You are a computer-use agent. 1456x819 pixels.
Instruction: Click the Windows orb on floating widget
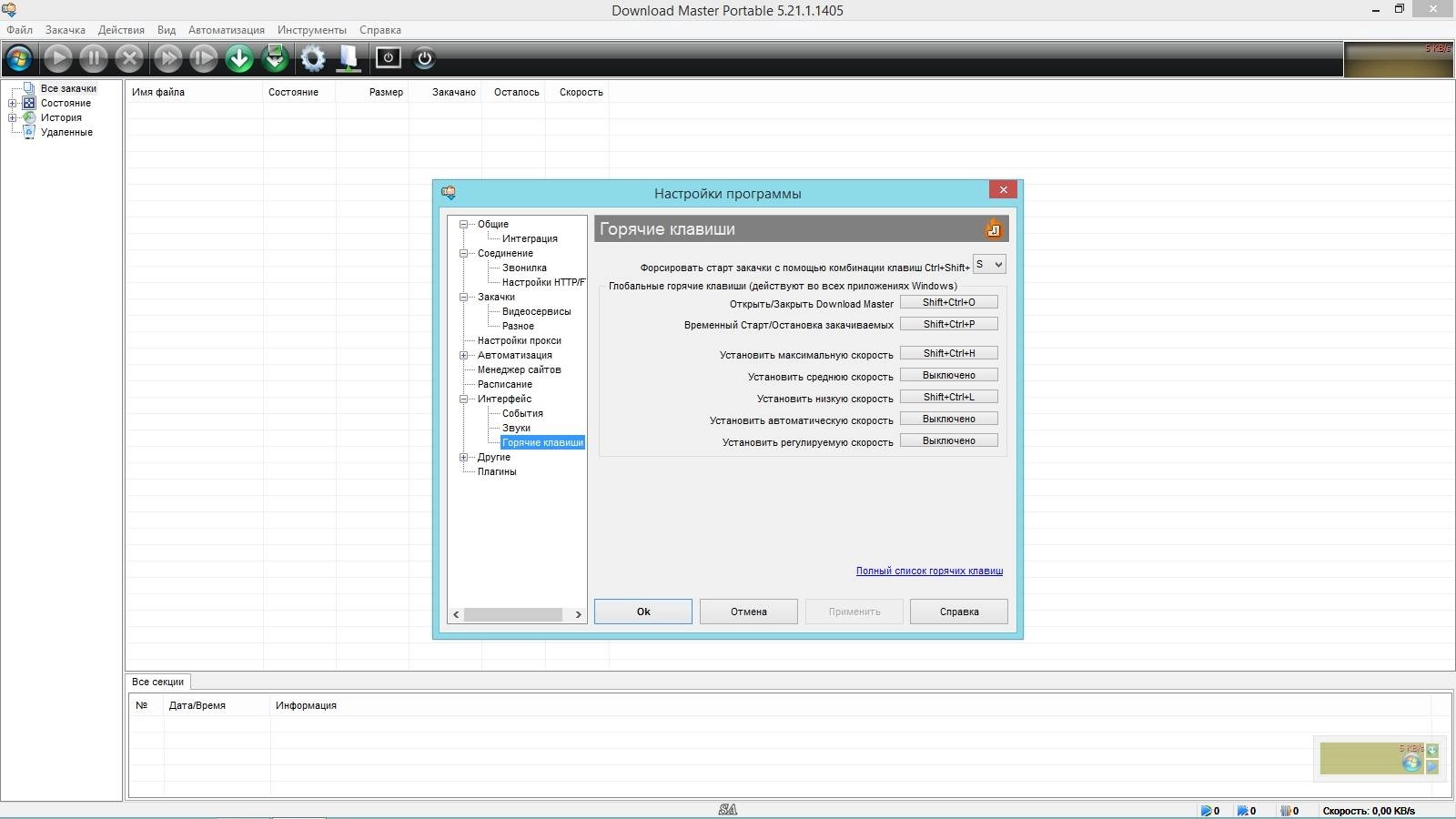[x=1411, y=763]
